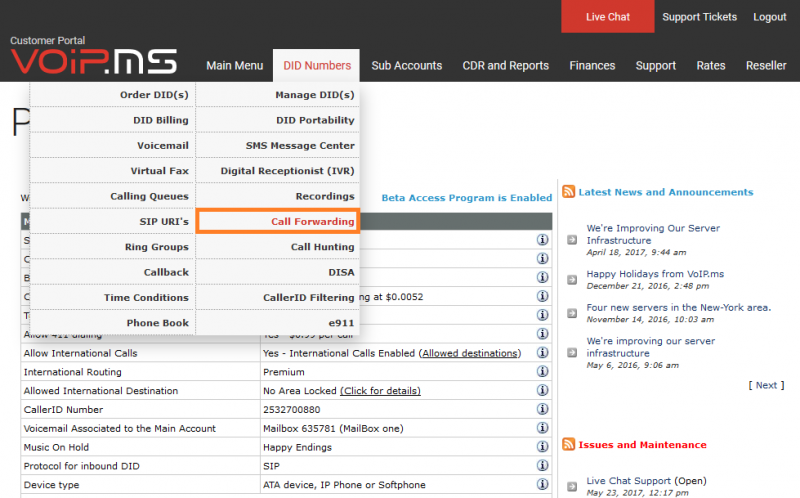Open the Click for details link
This screenshot has height=498, width=800.
click(x=381, y=391)
